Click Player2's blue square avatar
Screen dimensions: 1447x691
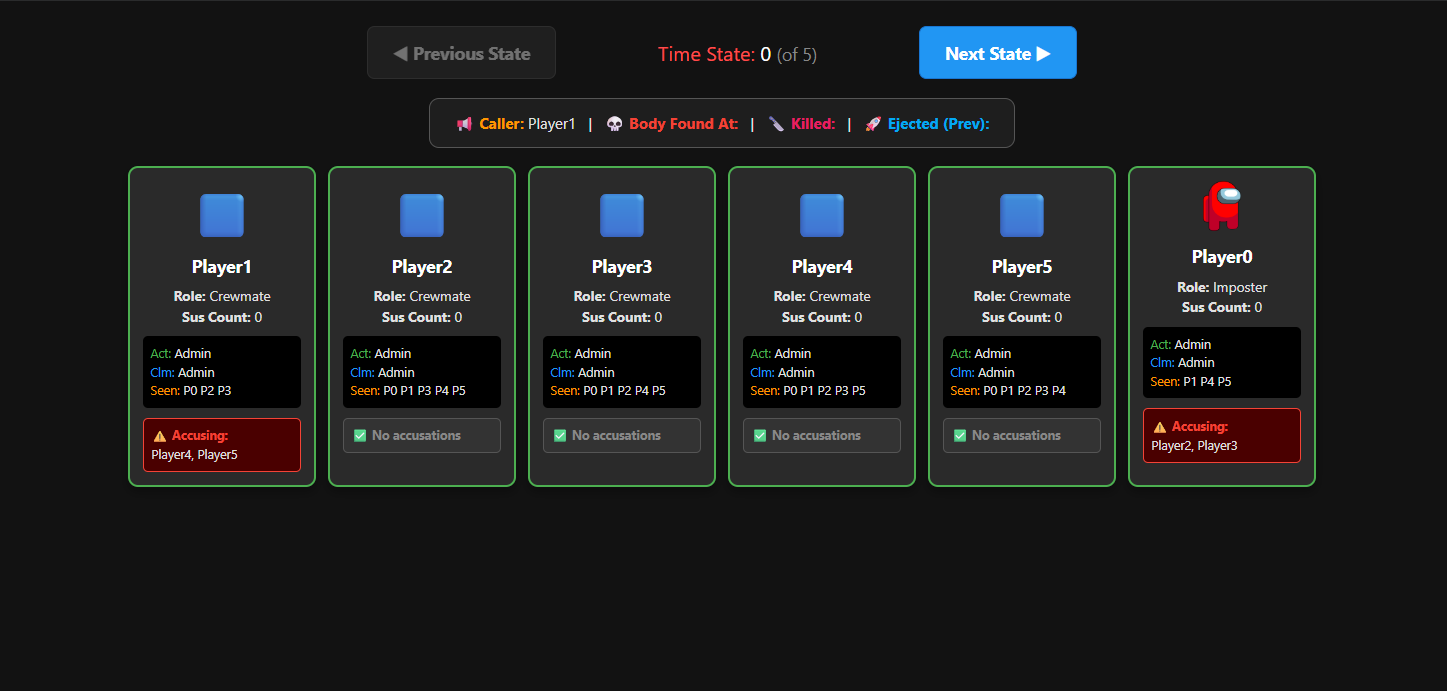[422, 216]
